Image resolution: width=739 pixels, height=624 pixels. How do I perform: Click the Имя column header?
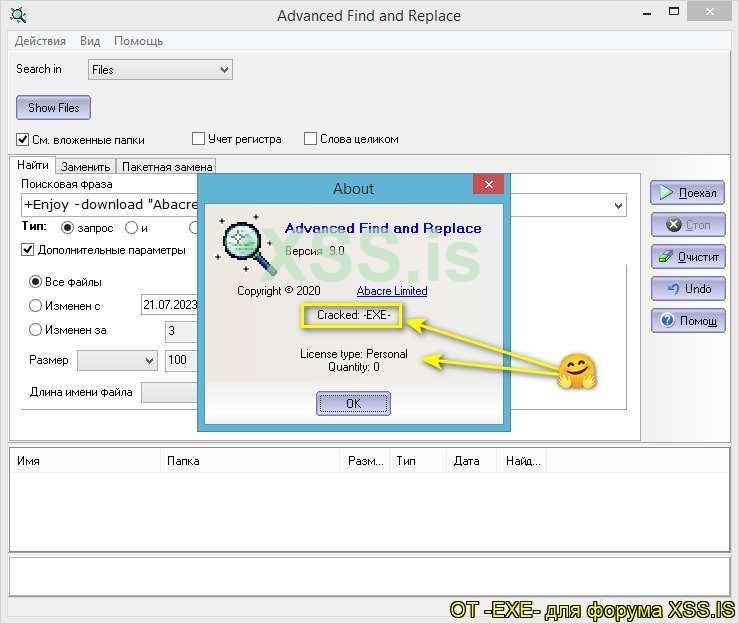(x=28, y=461)
